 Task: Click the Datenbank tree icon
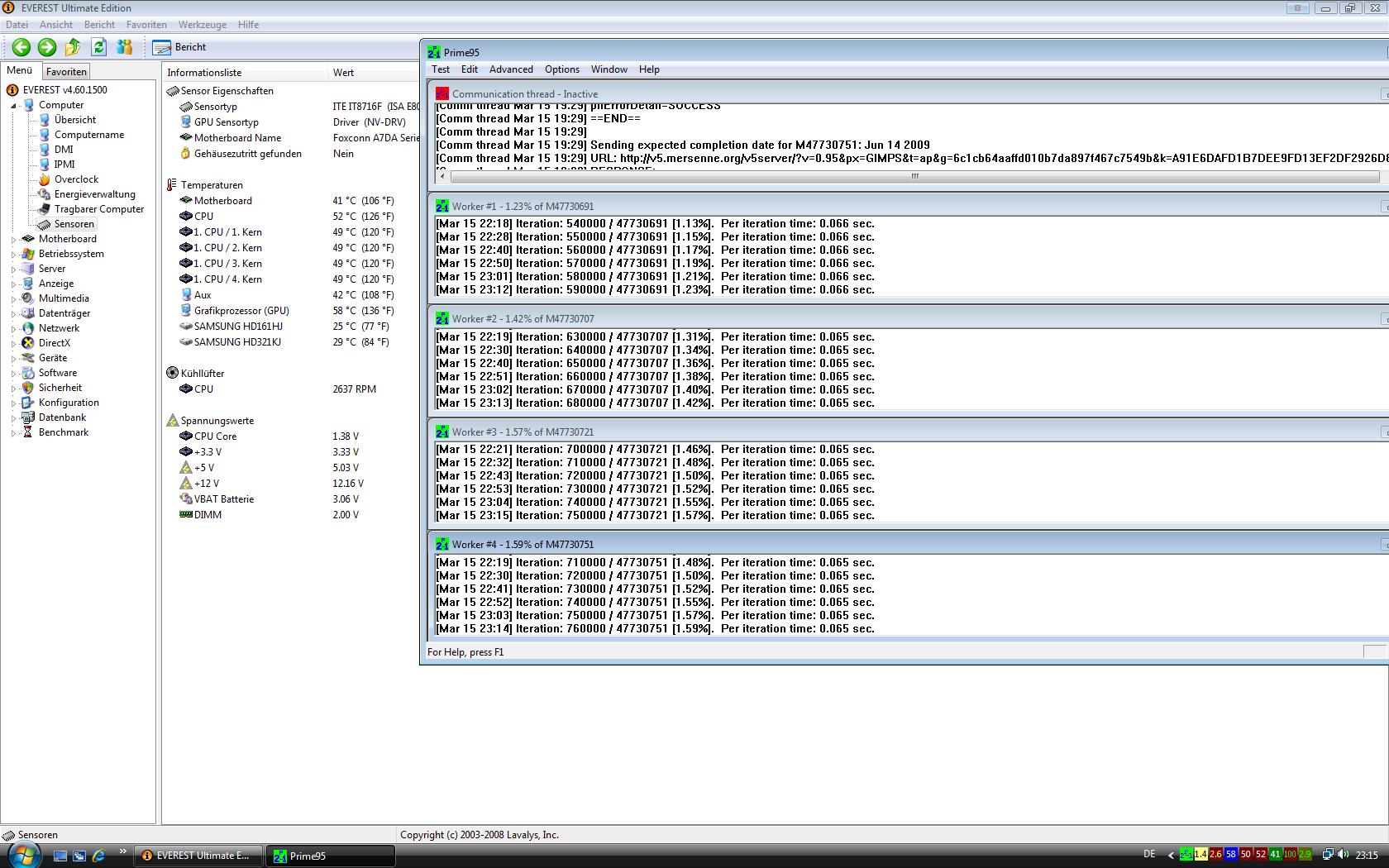coord(29,417)
